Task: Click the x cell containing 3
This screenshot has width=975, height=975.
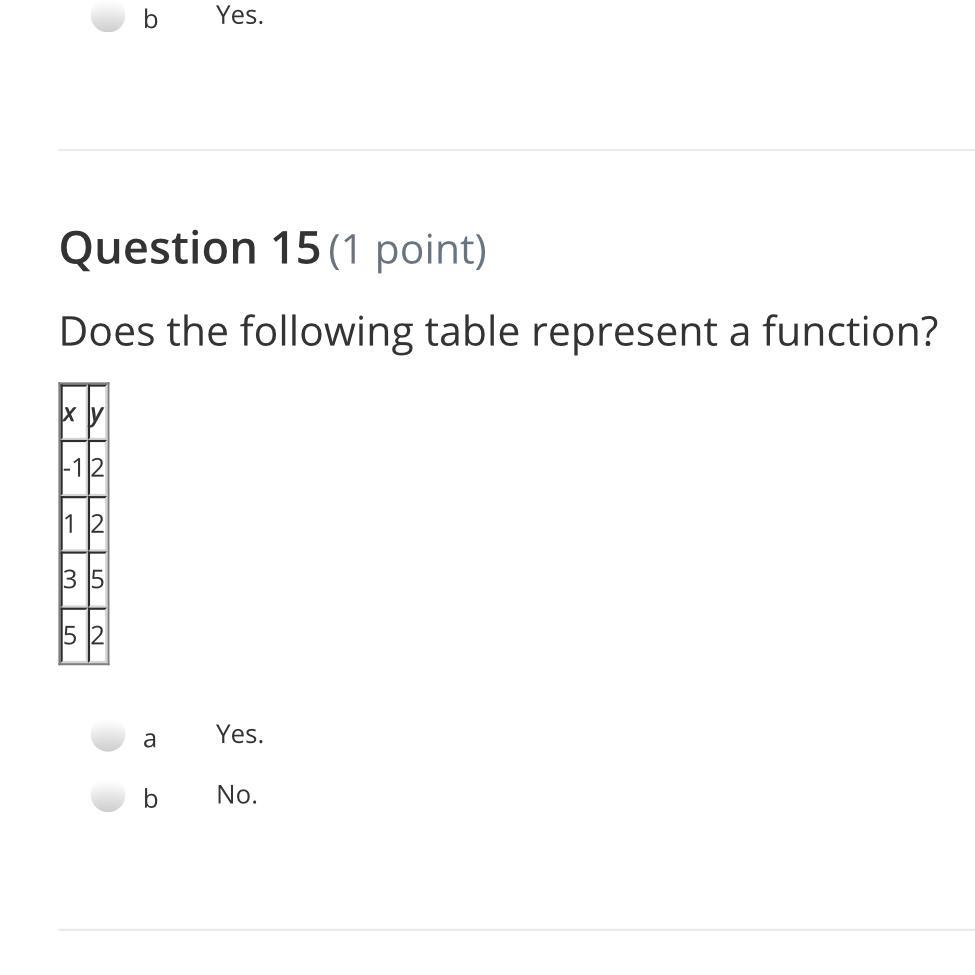Action: click(x=73, y=580)
